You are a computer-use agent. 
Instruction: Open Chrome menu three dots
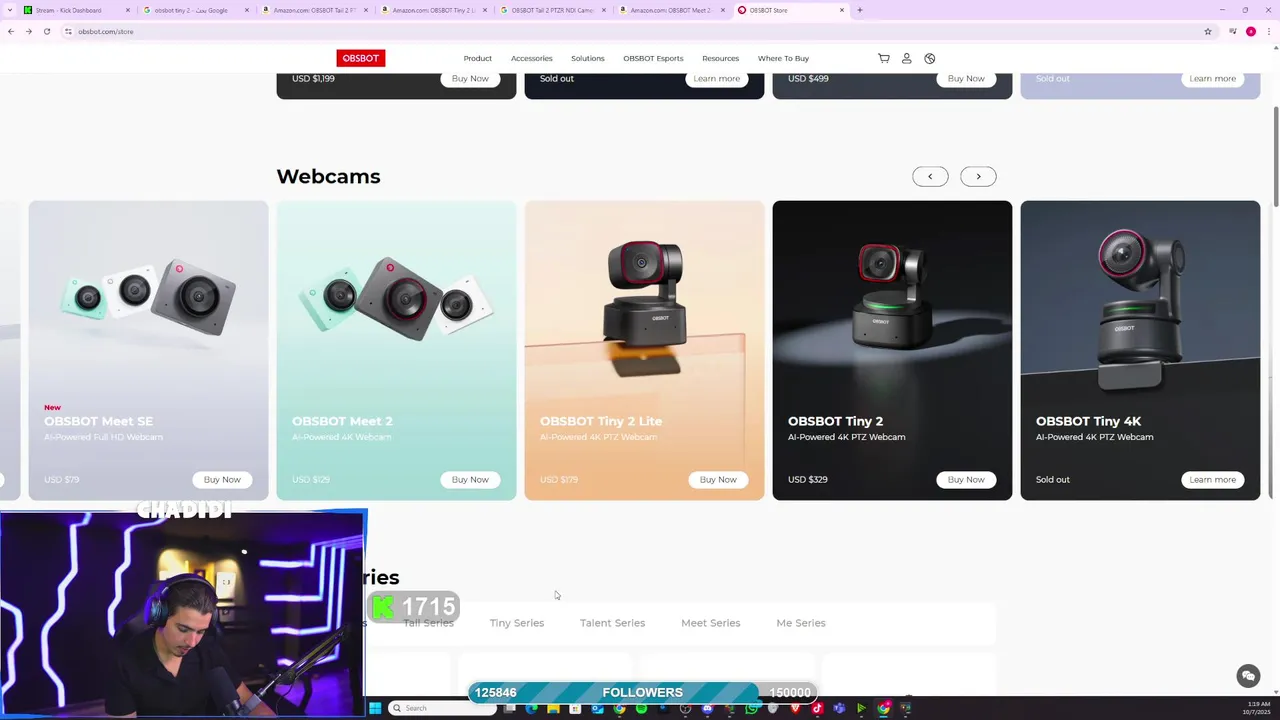(x=1267, y=31)
